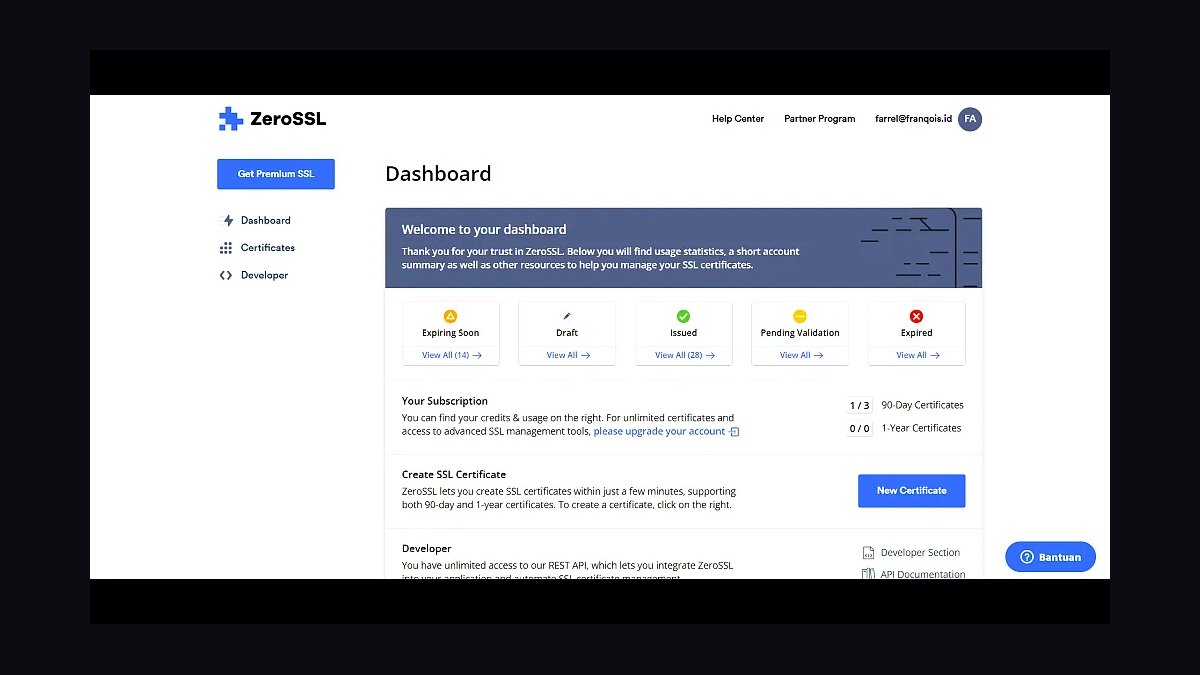Click the 1 / 3 certificates counter
The width and height of the screenshot is (1200, 675).
tap(859, 406)
